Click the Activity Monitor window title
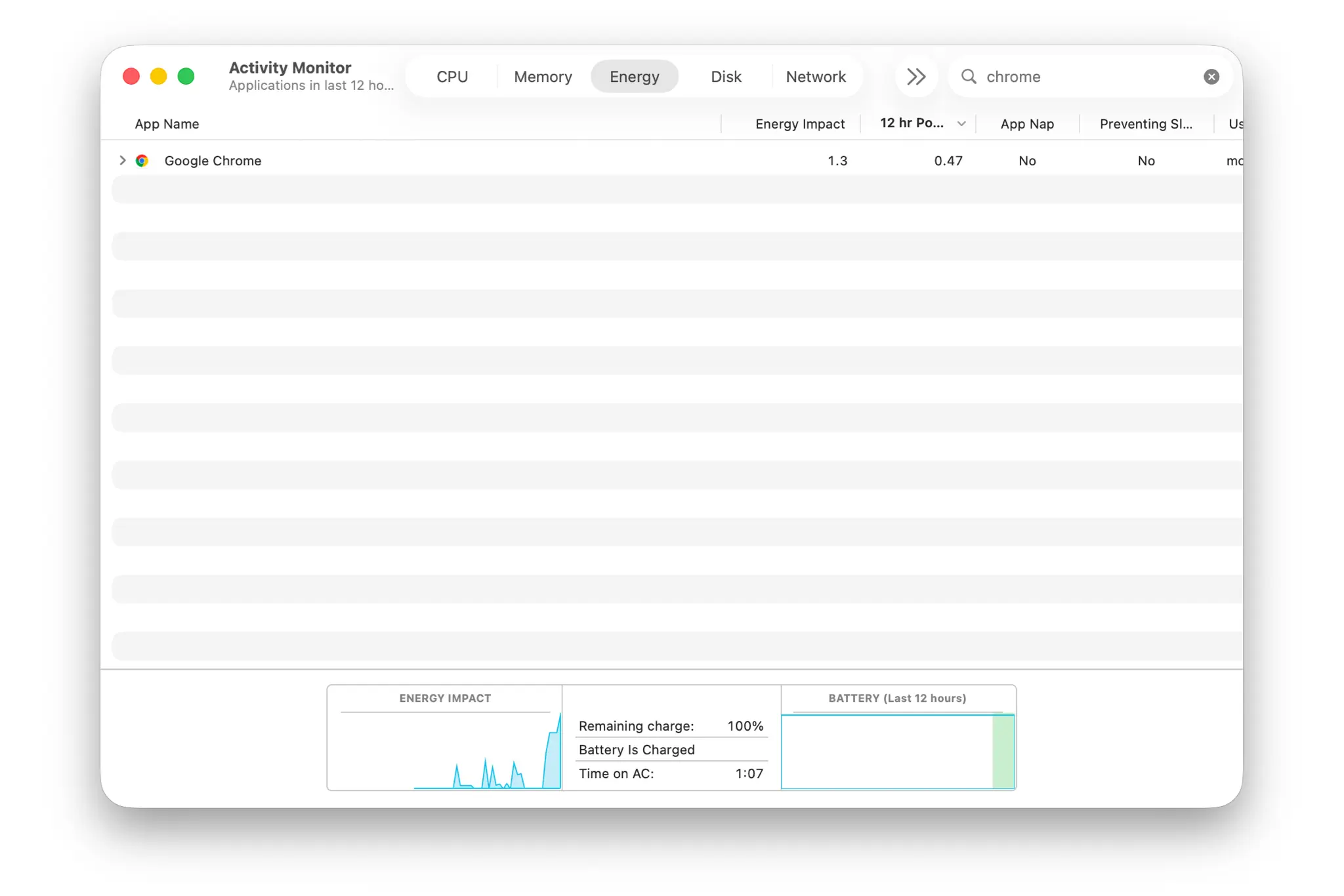Screen dimensions: 1344x896 pos(290,68)
